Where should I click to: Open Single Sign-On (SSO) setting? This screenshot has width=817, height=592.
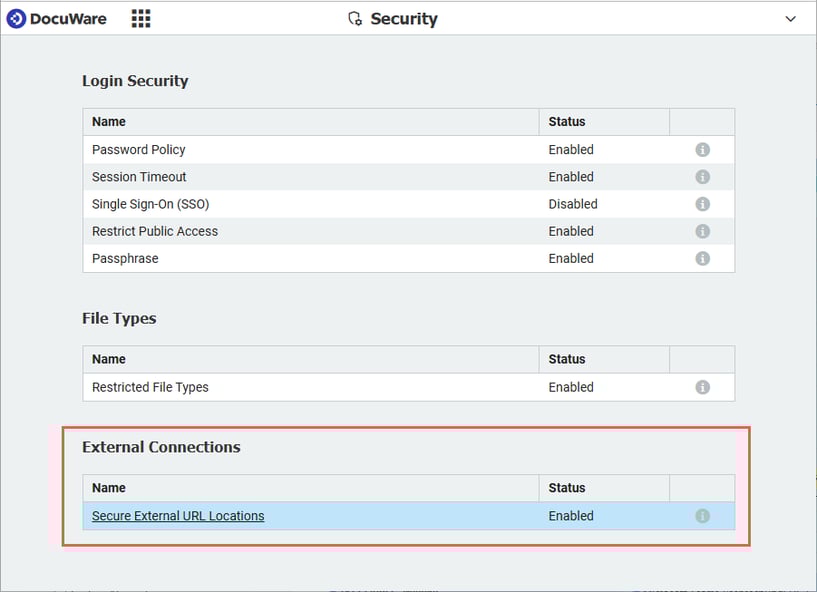pos(150,204)
